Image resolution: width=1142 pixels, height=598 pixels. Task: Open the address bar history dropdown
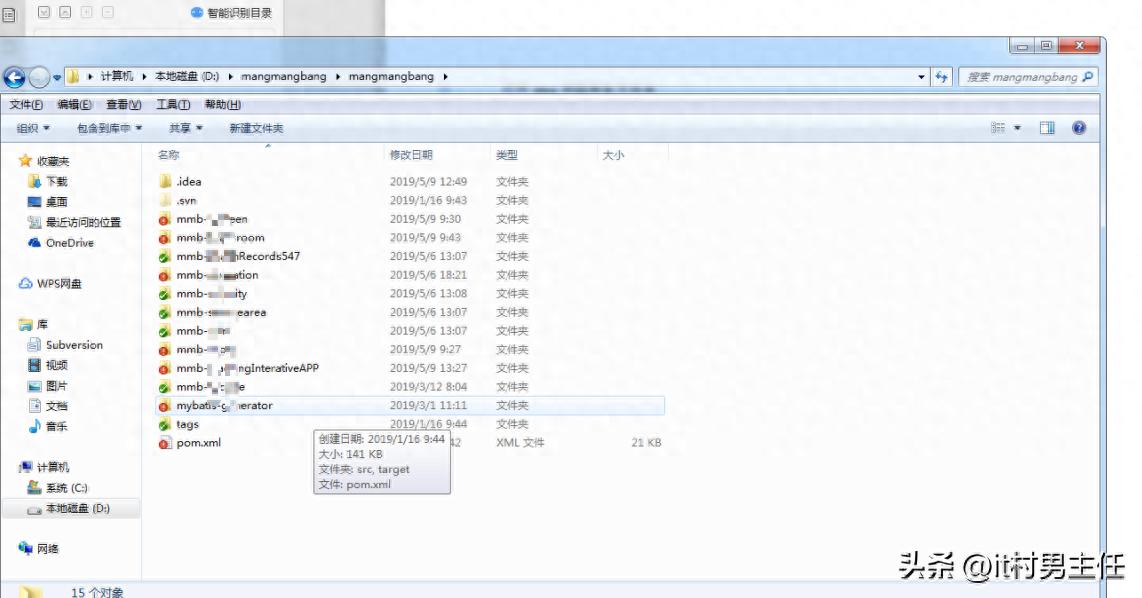click(921, 76)
